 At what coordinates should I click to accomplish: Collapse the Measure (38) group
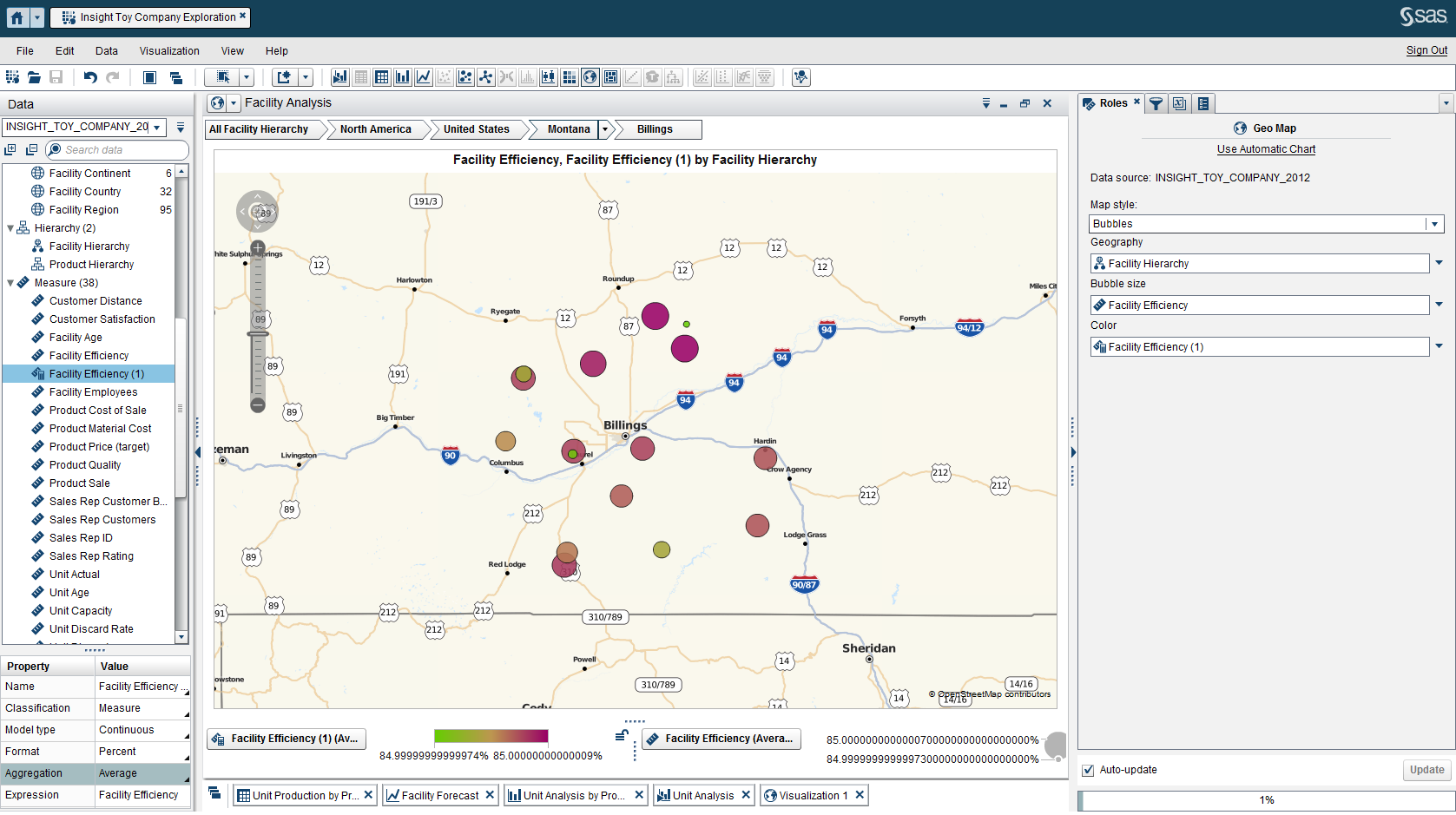(x=12, y=282)
